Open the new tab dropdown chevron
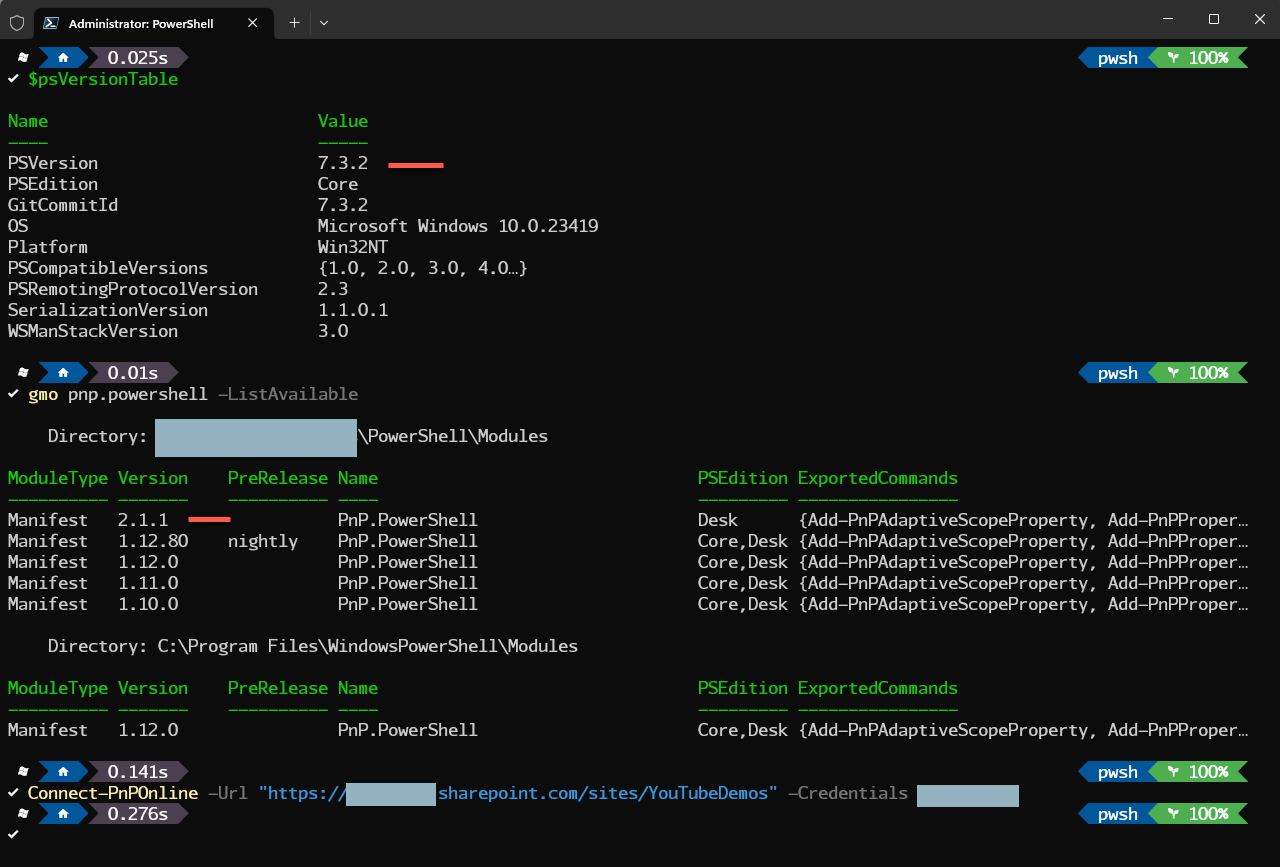 (x=324, y=22)
